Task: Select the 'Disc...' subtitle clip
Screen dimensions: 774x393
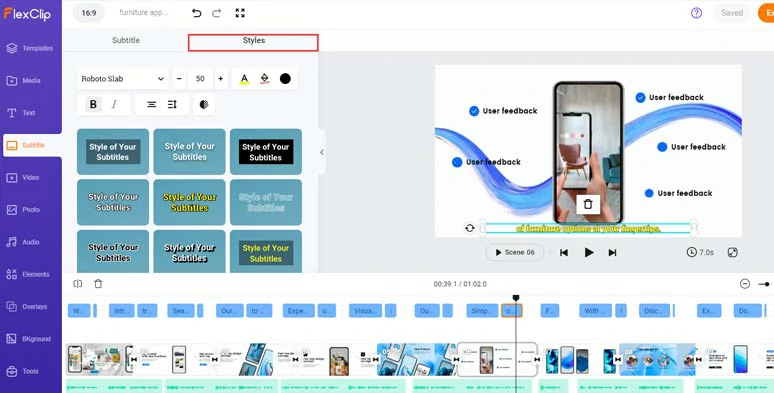Action: (x=655, y=311)
